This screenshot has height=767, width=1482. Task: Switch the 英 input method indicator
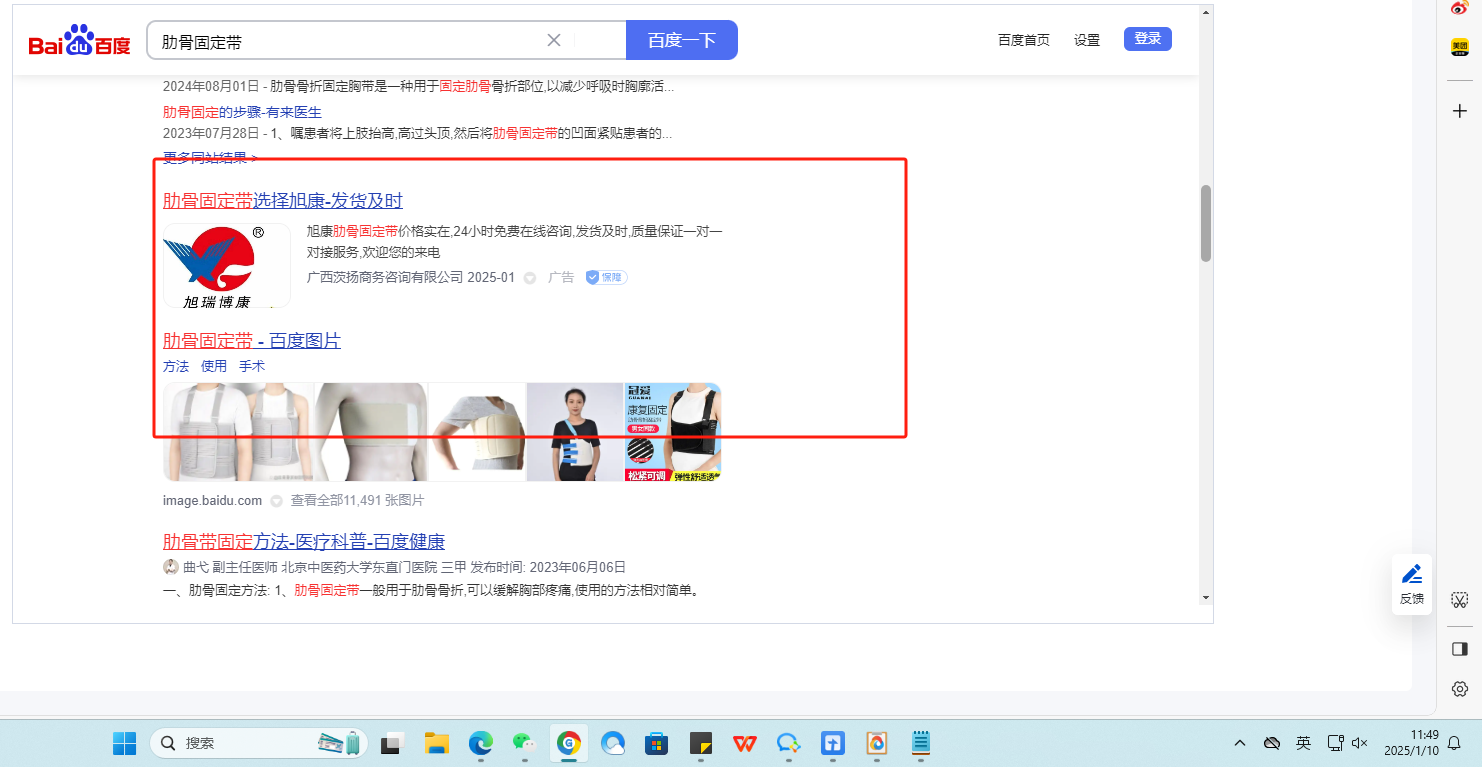tap(1303, 743)
